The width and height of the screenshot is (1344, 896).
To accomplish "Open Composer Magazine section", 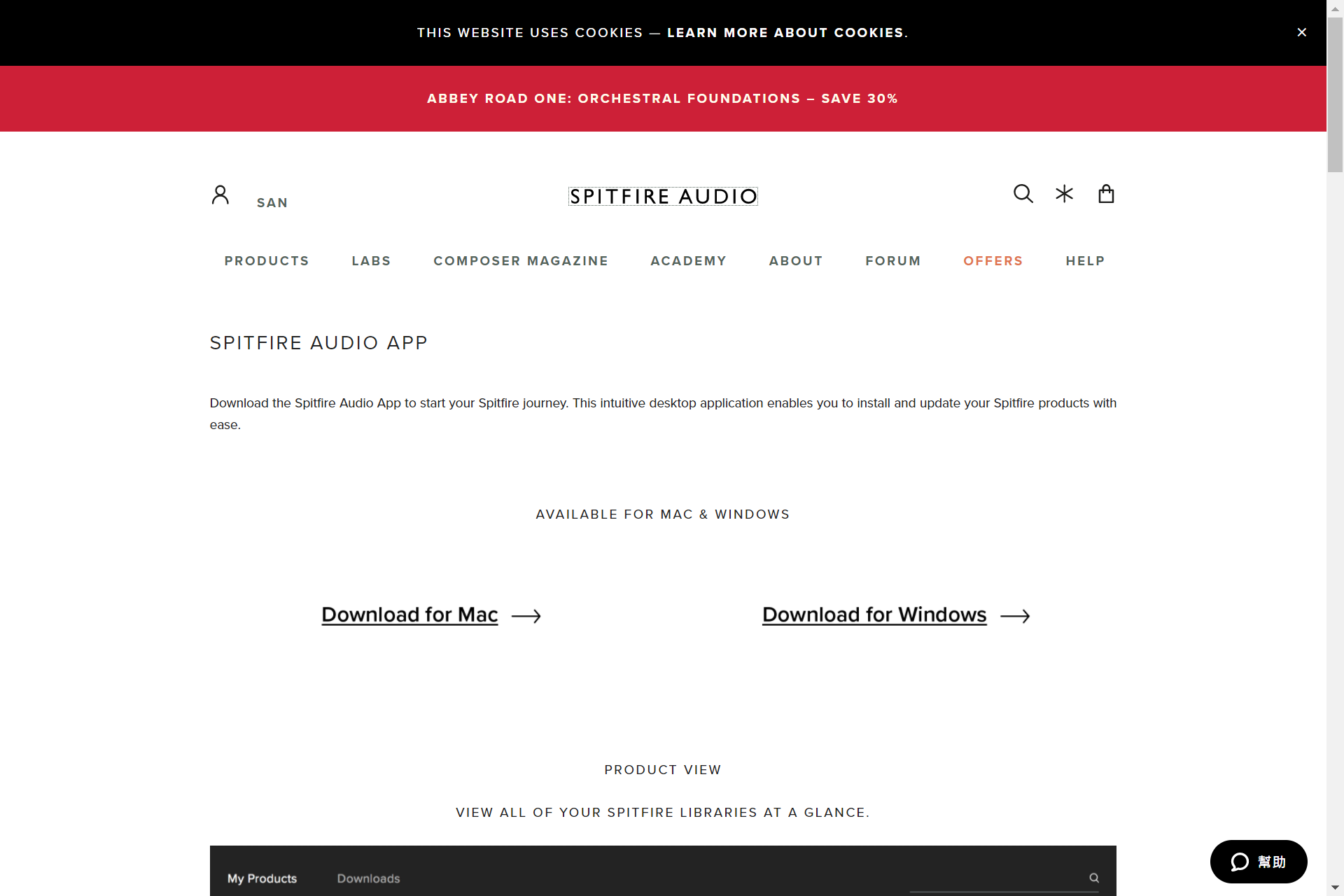I will click(521, 261).
